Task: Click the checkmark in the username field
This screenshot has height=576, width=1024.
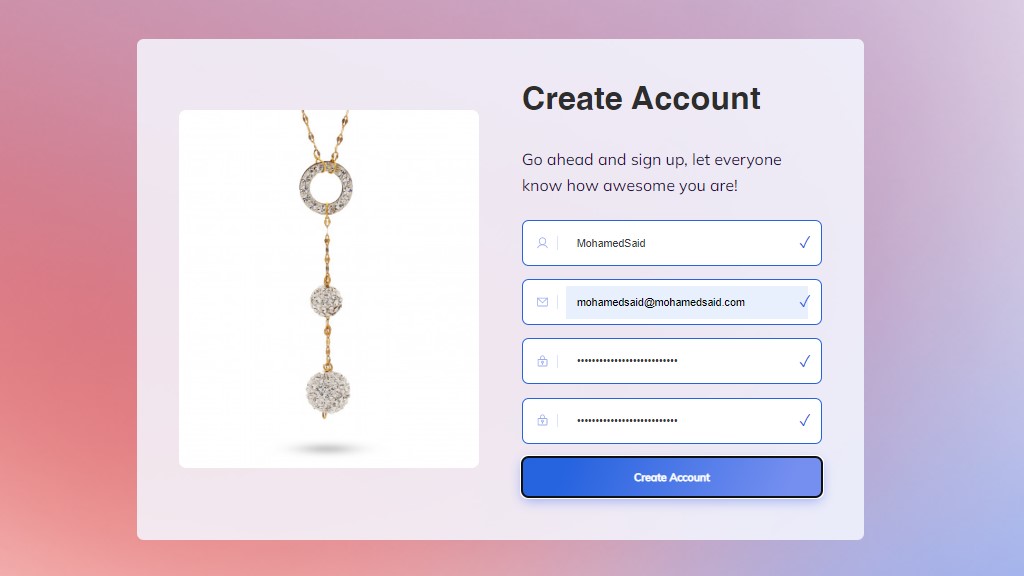Action: (805, 242)
